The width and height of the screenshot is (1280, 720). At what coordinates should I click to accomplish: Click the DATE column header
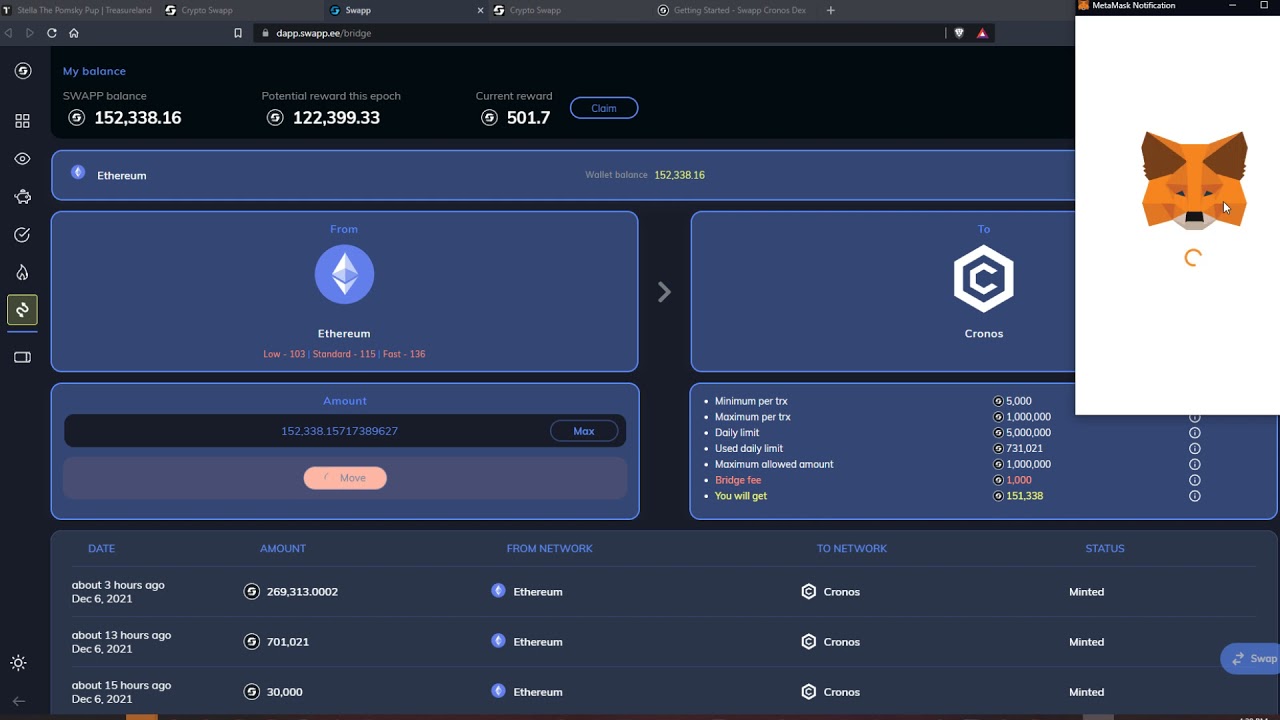pyautogui.click(x=101, y=548)
